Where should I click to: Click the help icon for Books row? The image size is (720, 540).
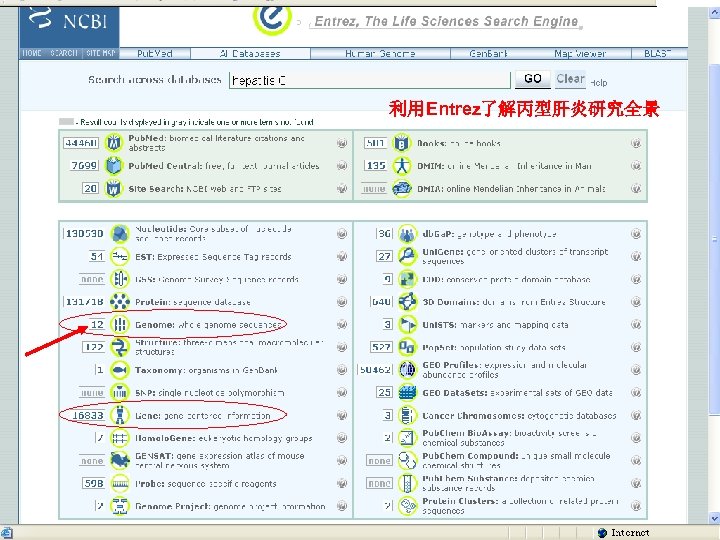click(636, 143)
